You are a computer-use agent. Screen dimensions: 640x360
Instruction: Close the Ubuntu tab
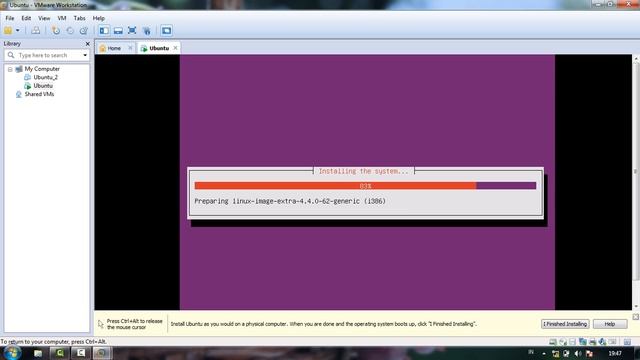[x=175, y=48]
